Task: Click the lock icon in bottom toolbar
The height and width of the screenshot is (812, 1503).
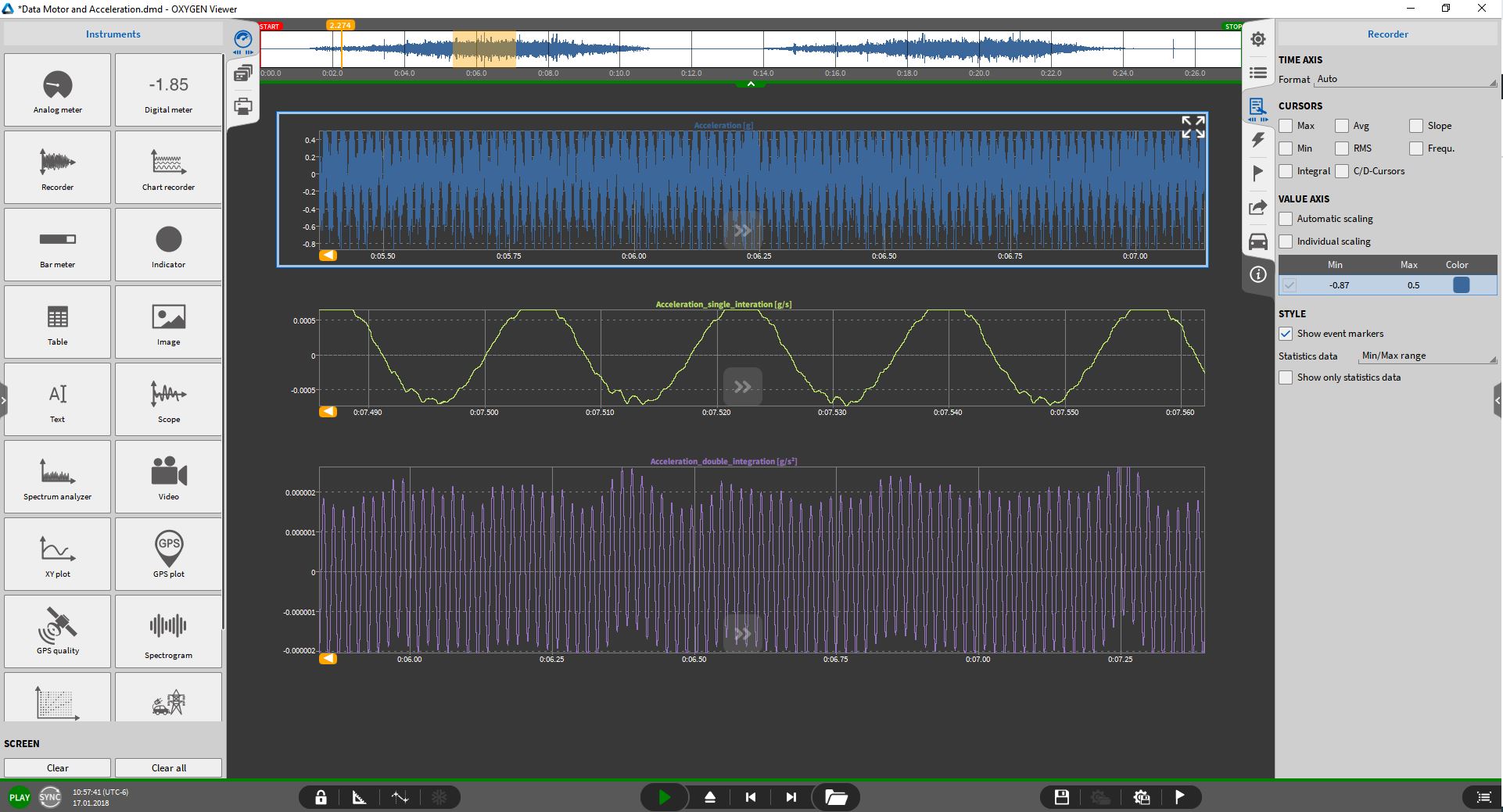Action: (321, 797)
